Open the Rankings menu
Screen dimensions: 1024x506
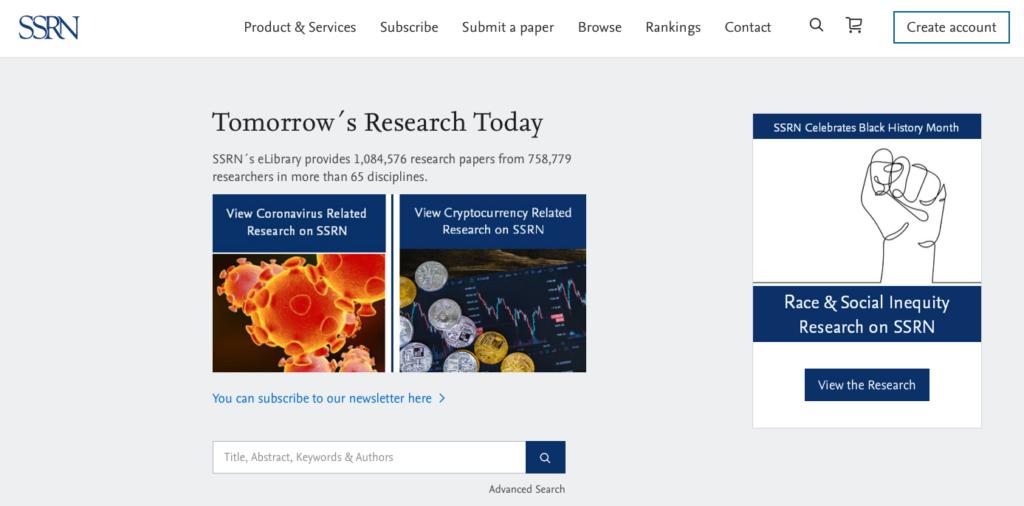tap(673, 27)
